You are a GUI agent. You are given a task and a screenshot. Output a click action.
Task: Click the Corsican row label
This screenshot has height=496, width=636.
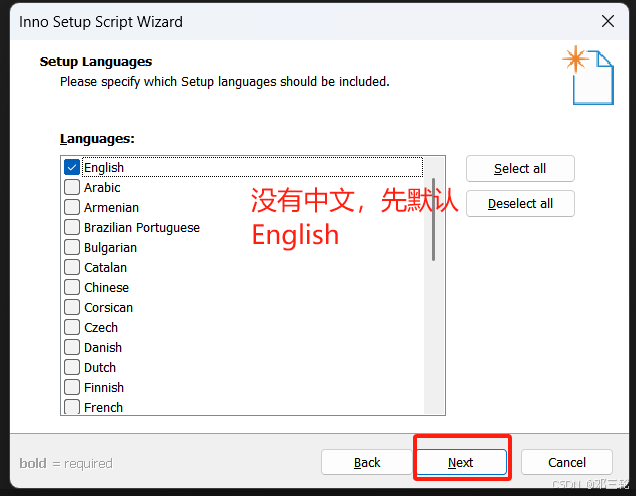pos(108,308)
